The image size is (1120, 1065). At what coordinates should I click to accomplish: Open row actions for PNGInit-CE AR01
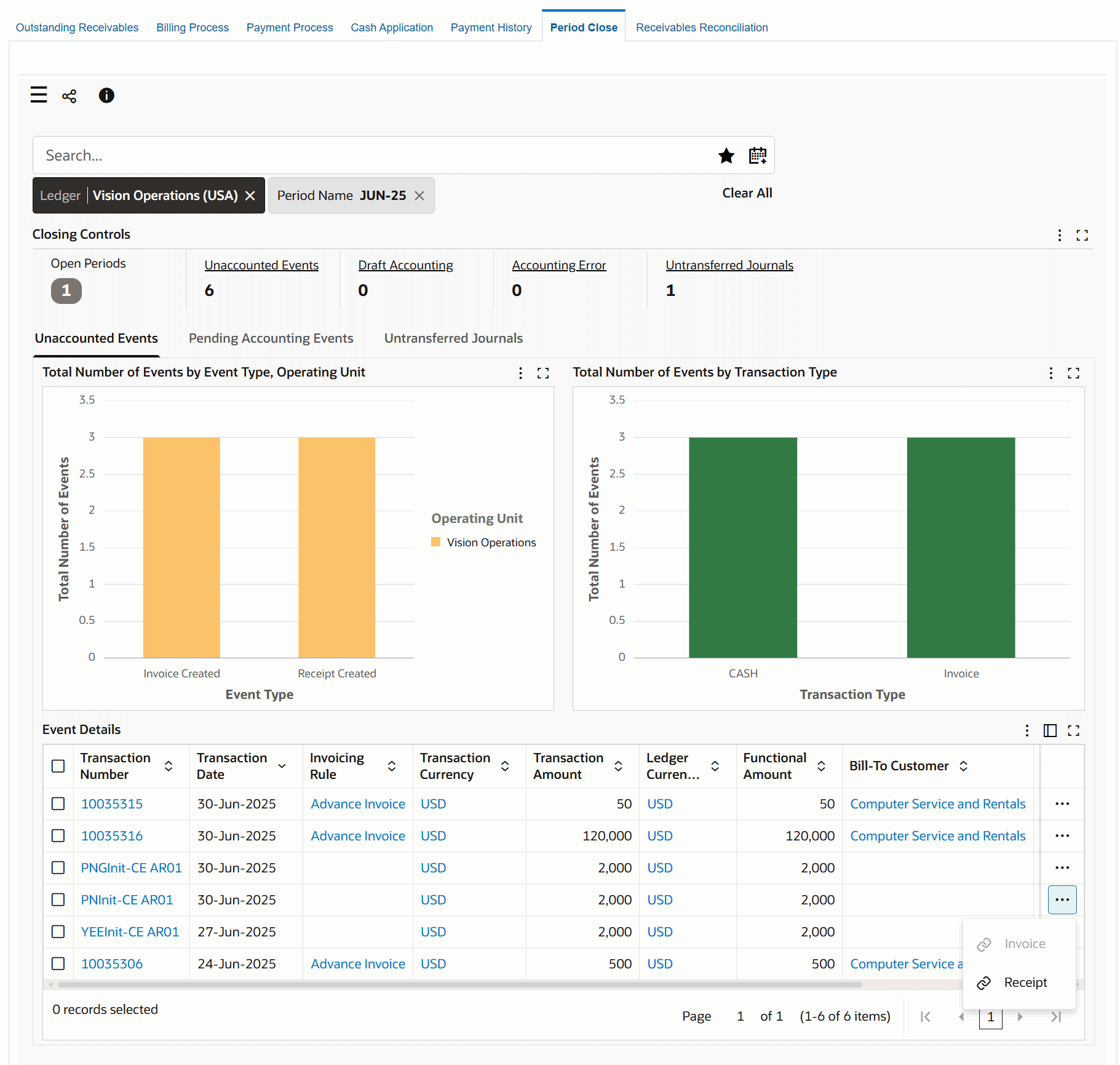click(1062, 868)
